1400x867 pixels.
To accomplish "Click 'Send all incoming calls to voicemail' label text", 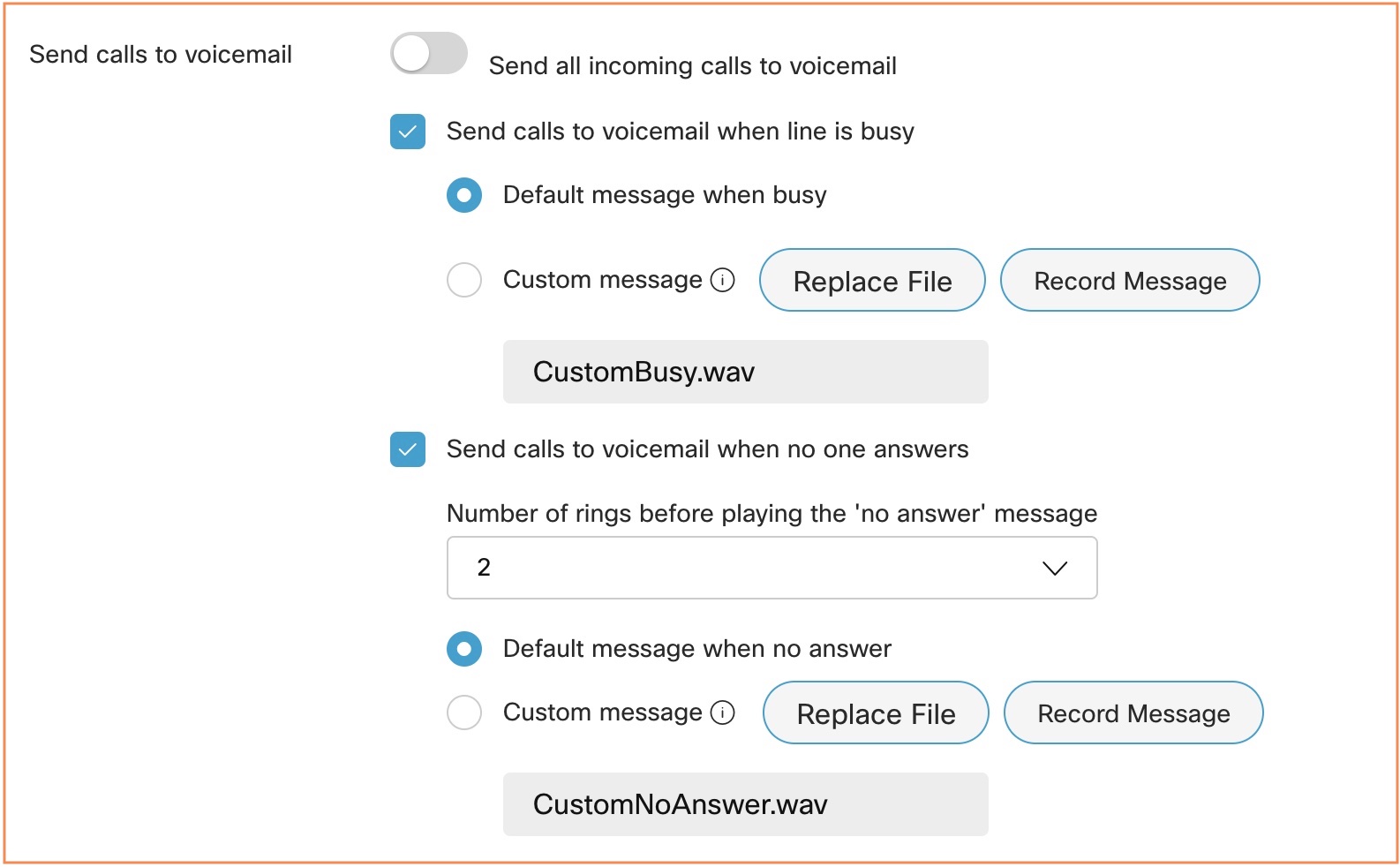I will coord(692,66).
